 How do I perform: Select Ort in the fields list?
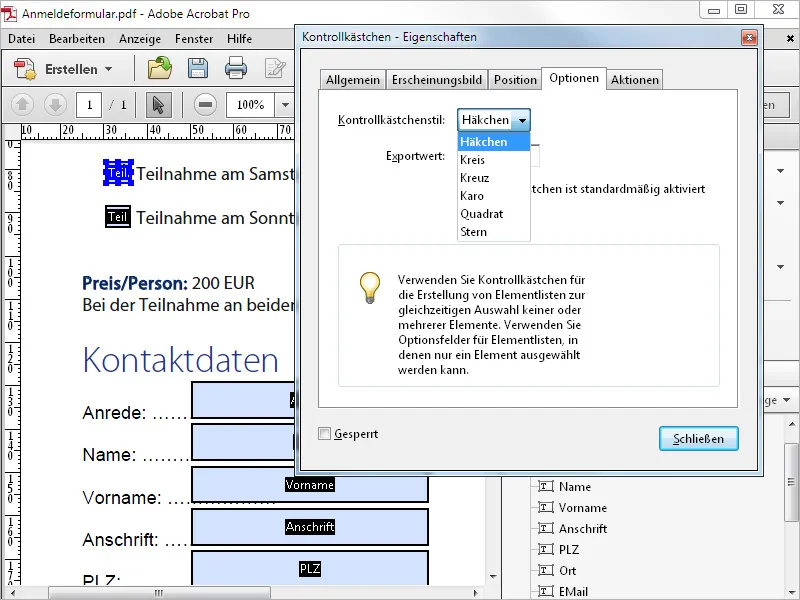point(567,570)
